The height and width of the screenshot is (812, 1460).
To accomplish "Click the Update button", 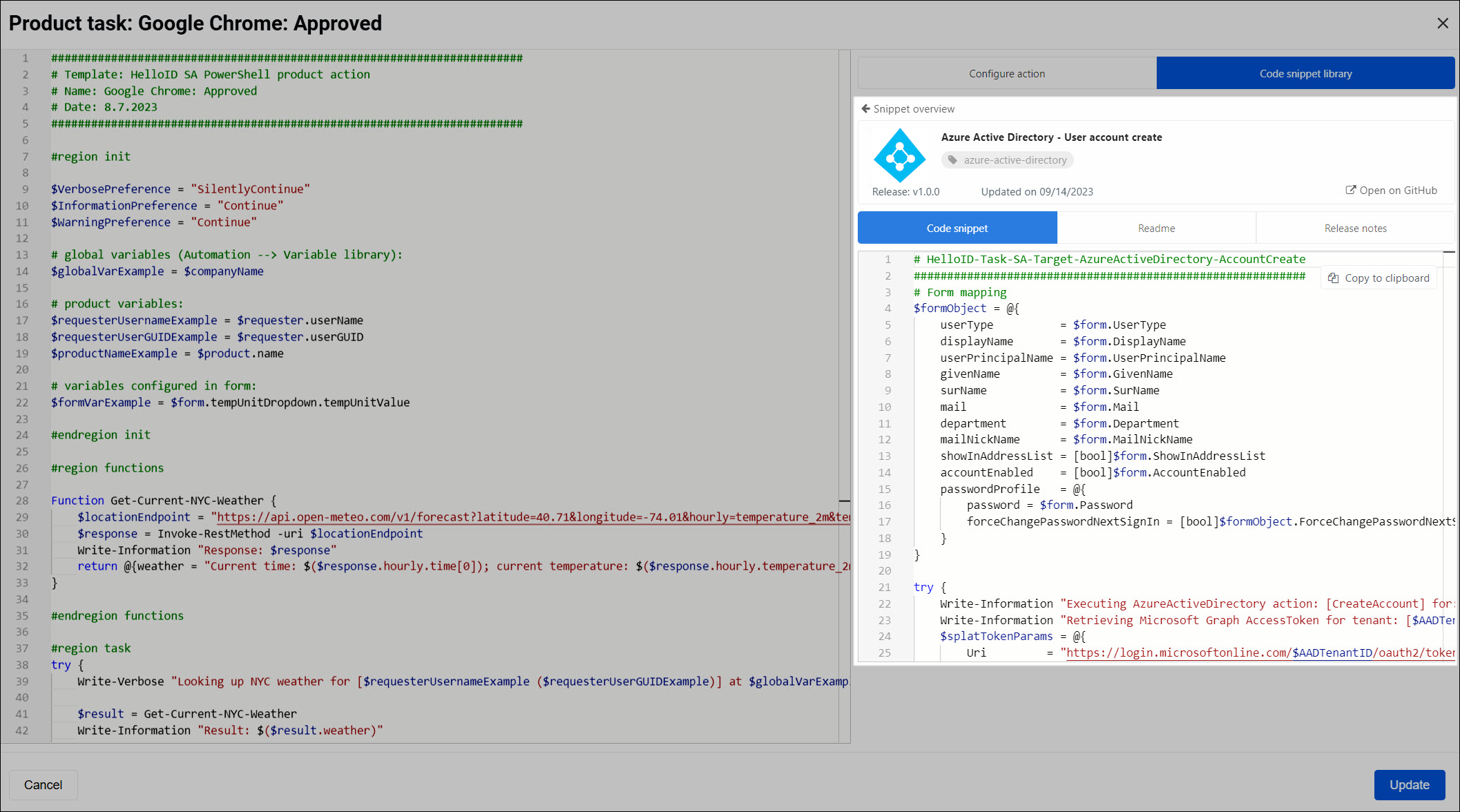I will [x=1409, y=784].
